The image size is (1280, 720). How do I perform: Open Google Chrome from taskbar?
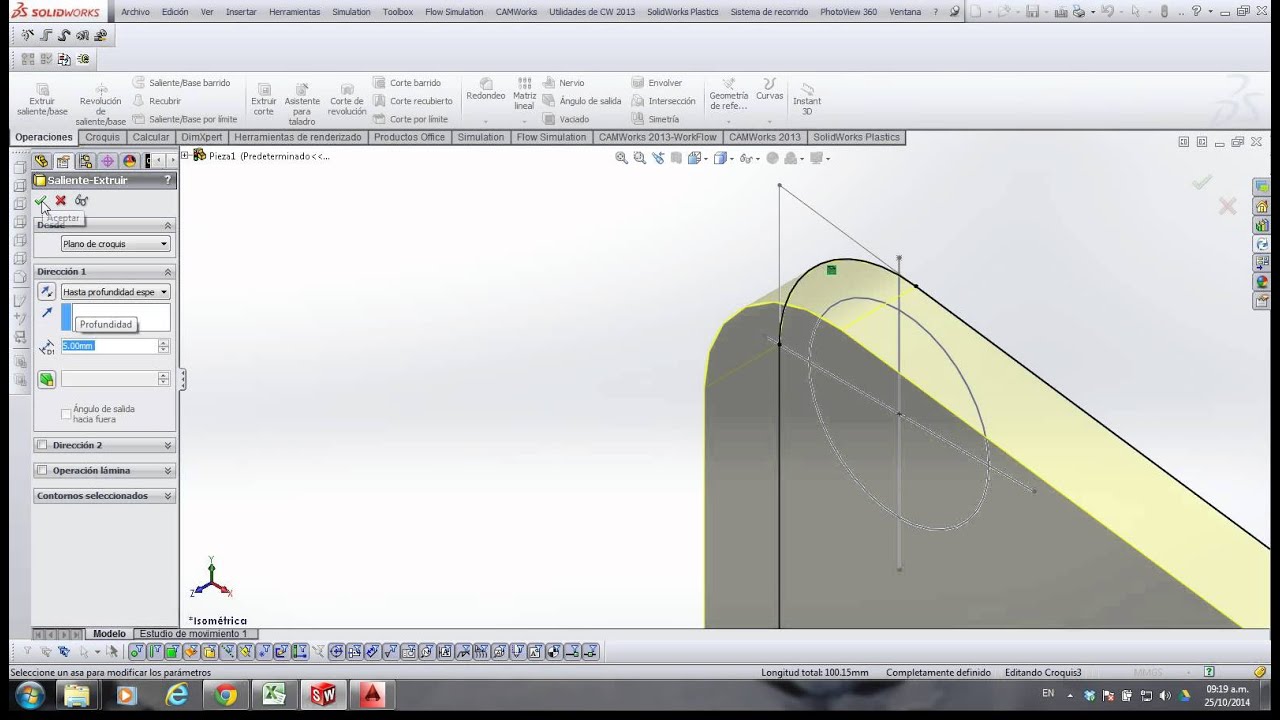(226, 695)
